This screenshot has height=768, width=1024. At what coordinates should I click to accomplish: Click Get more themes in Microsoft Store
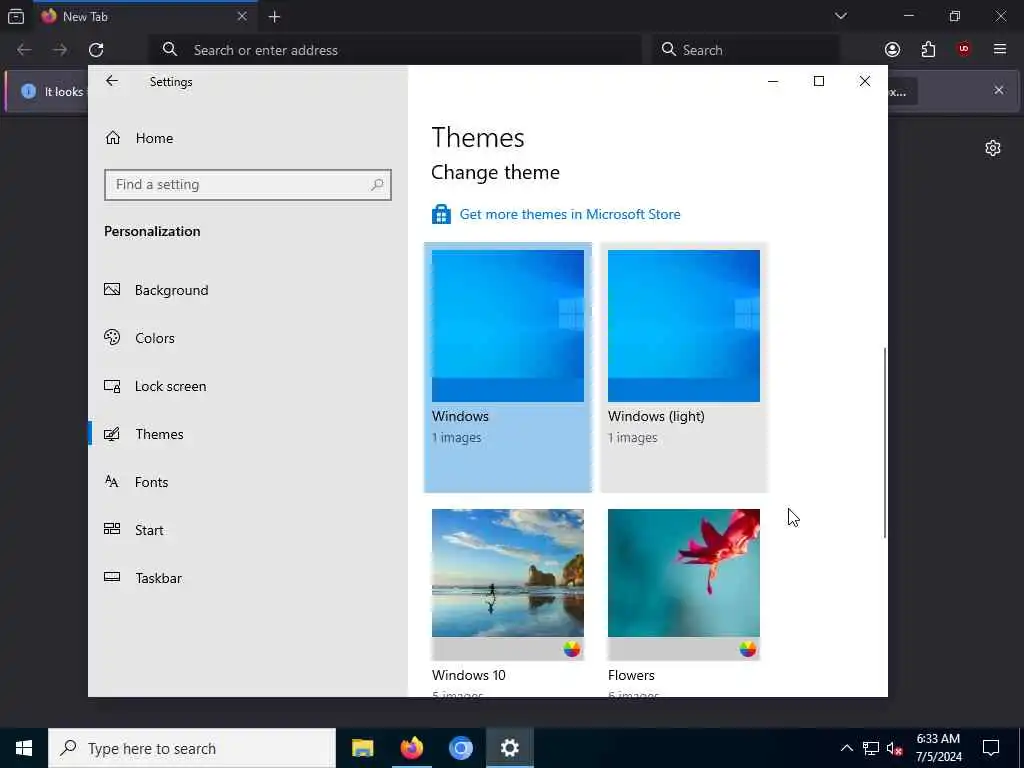(x=570, y=214)
